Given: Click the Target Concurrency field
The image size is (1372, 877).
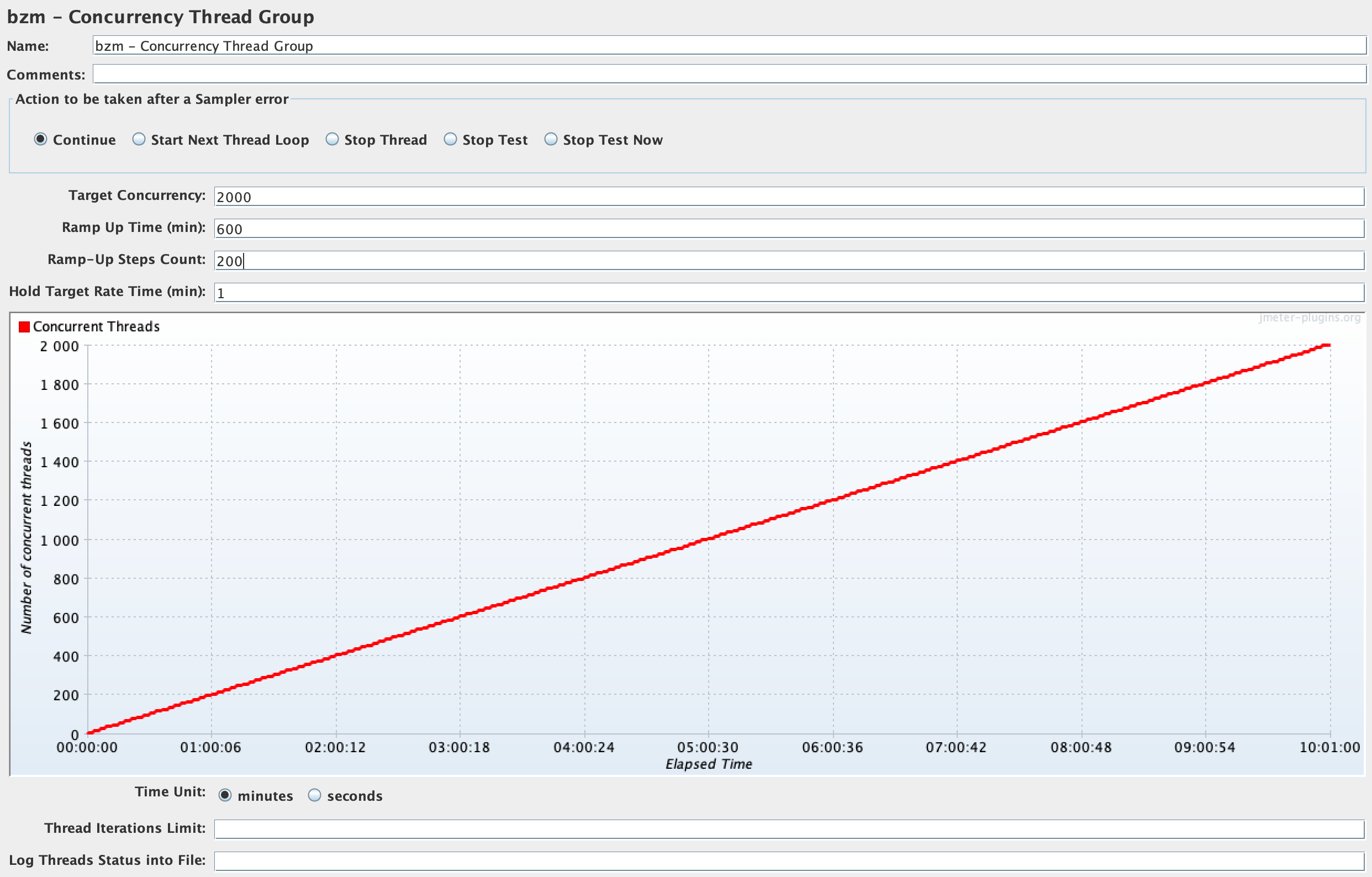Looking at the screenshot, I should point(789,197).
